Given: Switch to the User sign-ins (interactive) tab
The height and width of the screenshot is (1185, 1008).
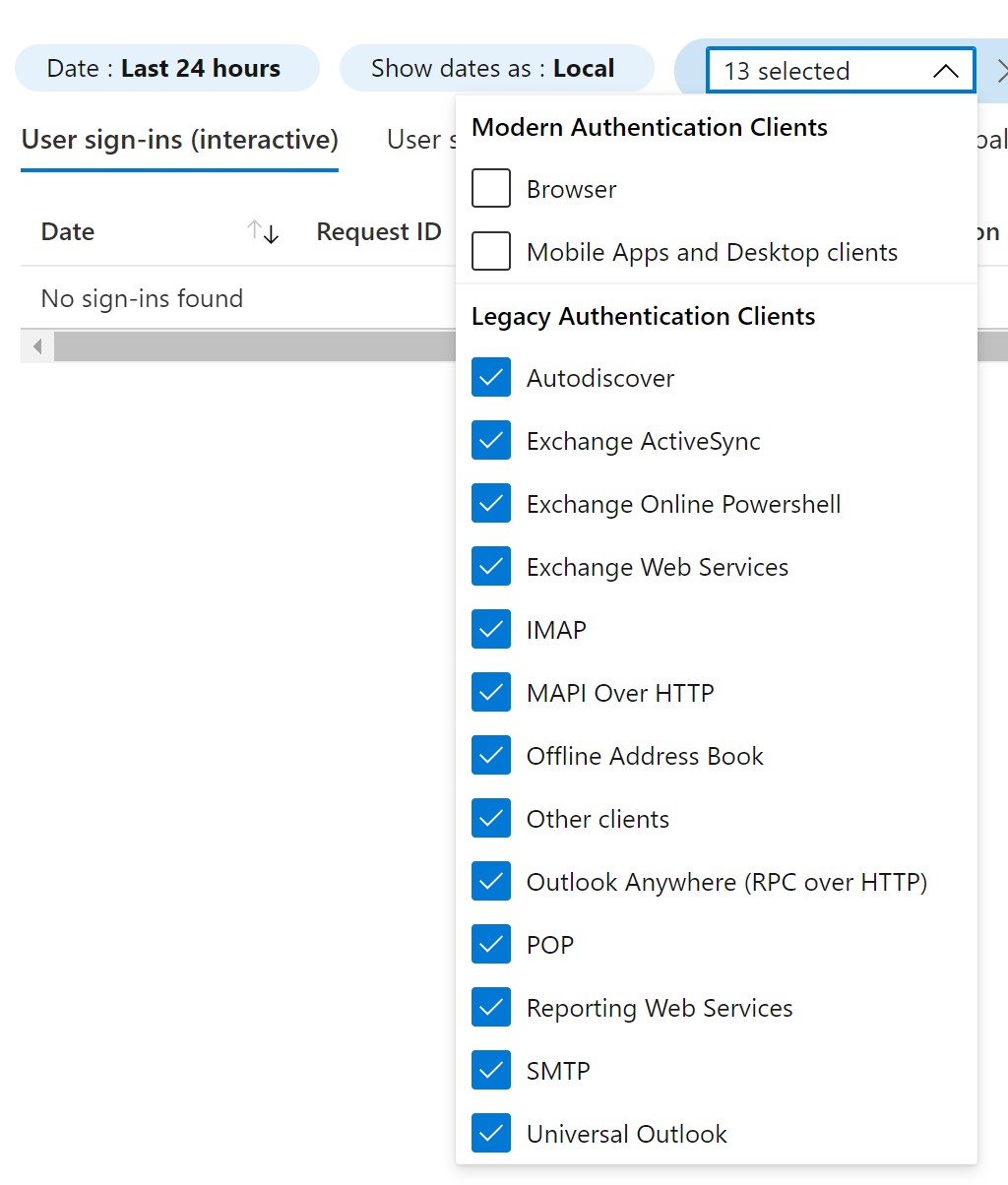Looking at the screenshot, I should [x=179, y=140].
